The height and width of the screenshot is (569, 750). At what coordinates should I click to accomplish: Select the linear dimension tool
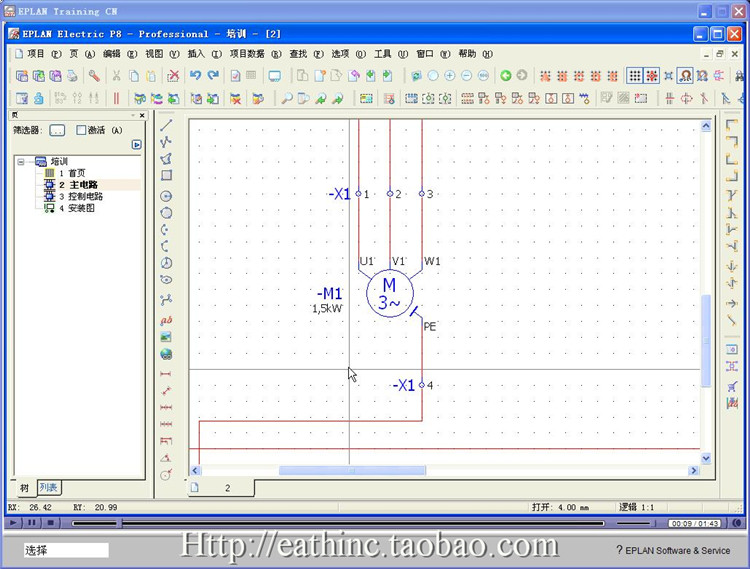click(166, 373)
